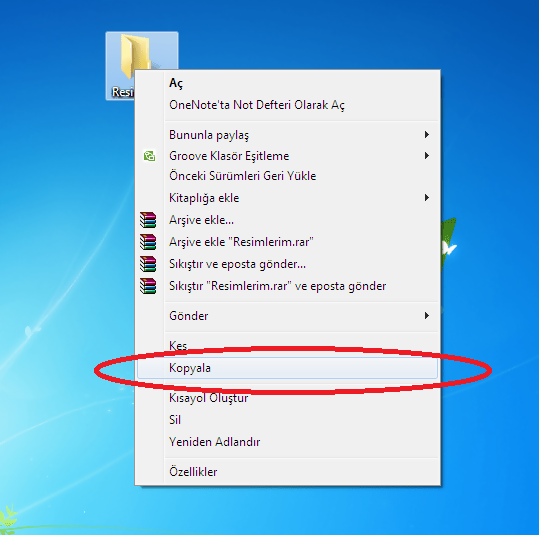This screenshot has height=535, width=539.
Task: Click WinRAR icon beside Arşive ekle...
Action: pos(148,220)
